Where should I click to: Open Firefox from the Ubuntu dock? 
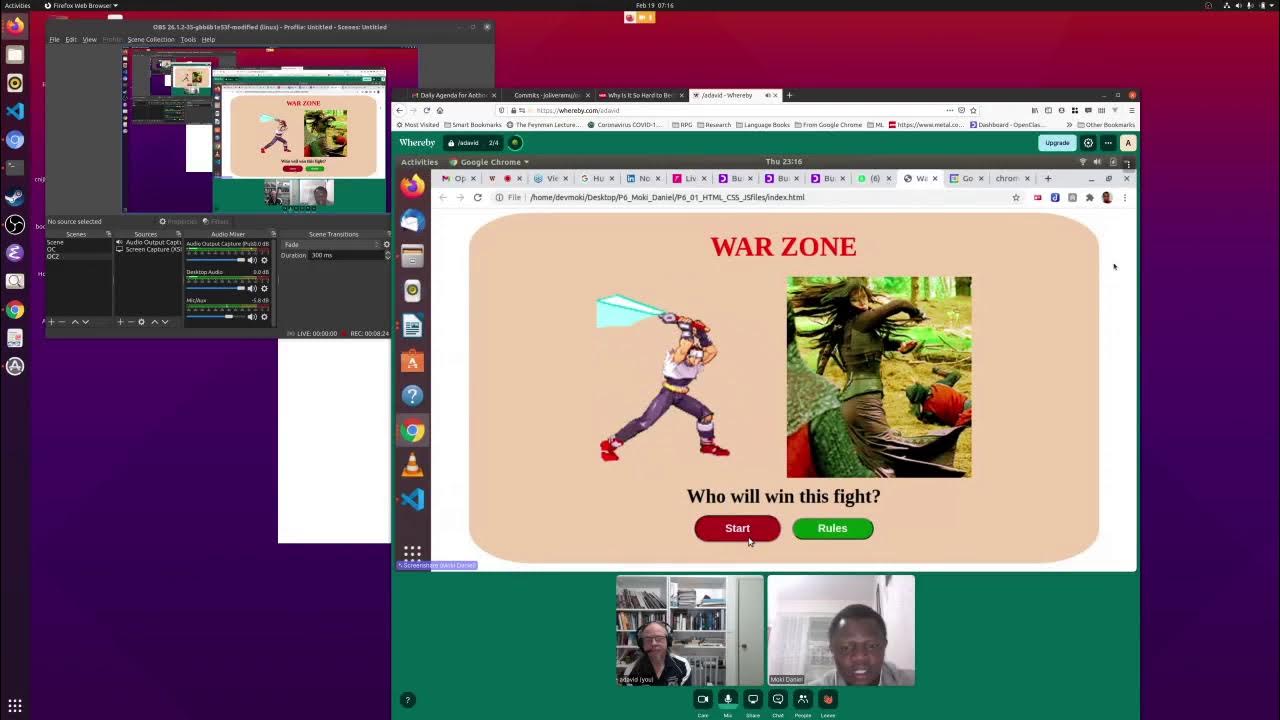click(x=15, y=26)
